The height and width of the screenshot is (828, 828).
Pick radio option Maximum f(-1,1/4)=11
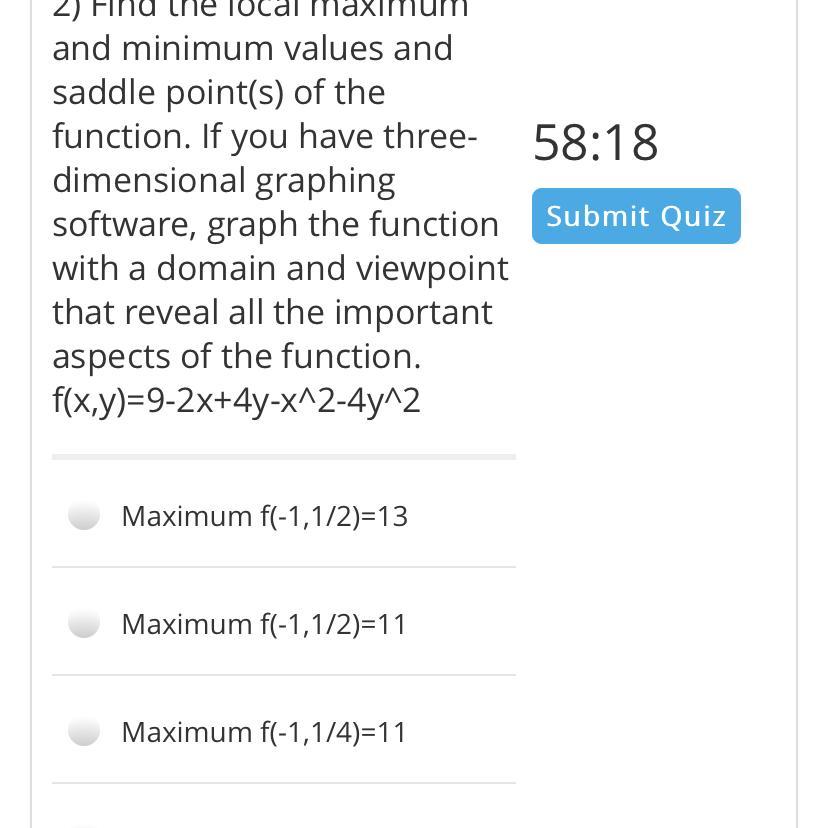(84, 732)
